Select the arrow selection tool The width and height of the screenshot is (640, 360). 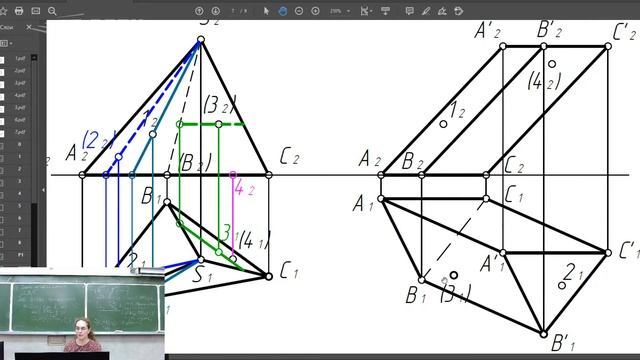(266, 11)
